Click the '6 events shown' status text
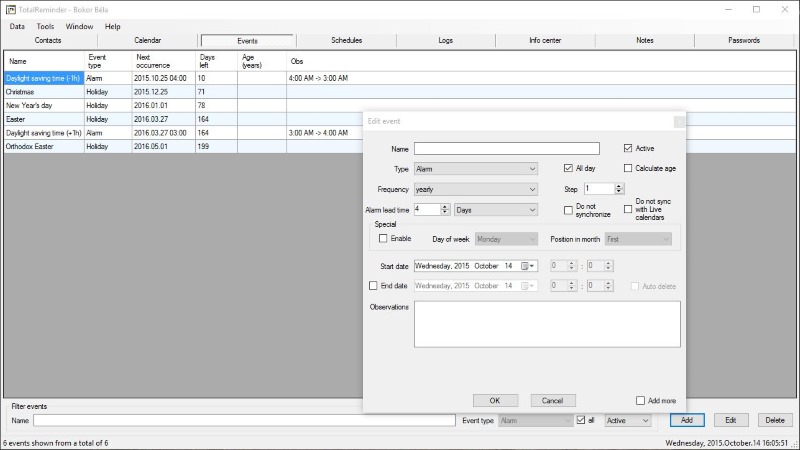This screenshot has width=800, height=450. [56, 443]
